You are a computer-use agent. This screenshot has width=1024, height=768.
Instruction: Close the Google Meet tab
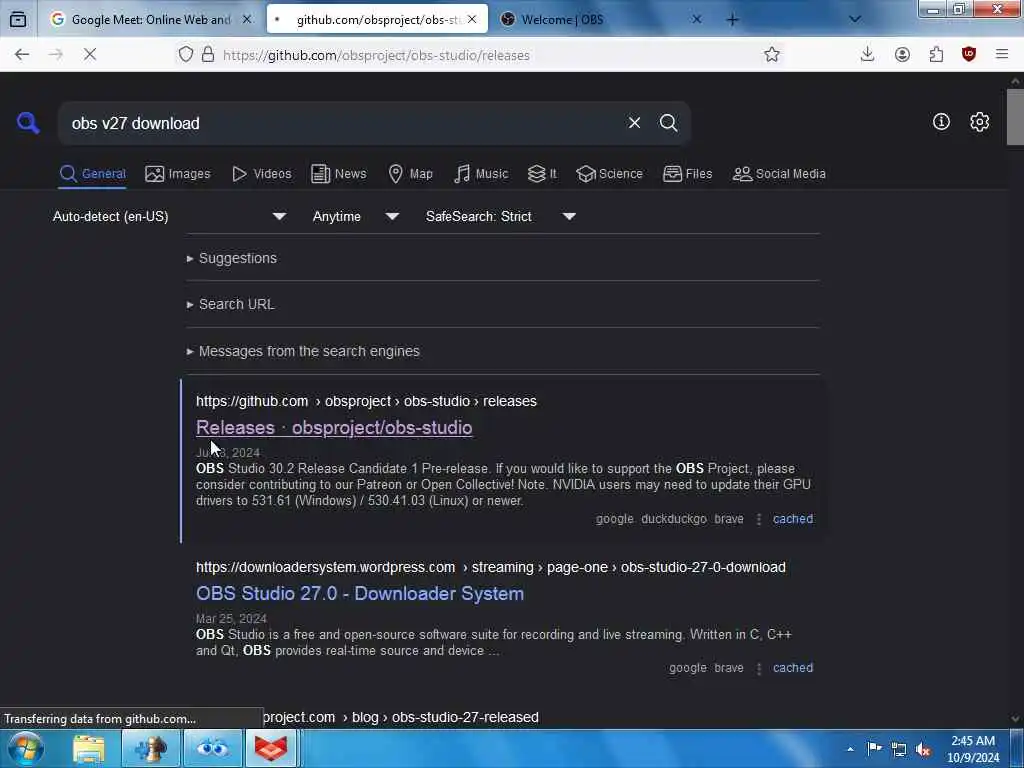(247, 20)
